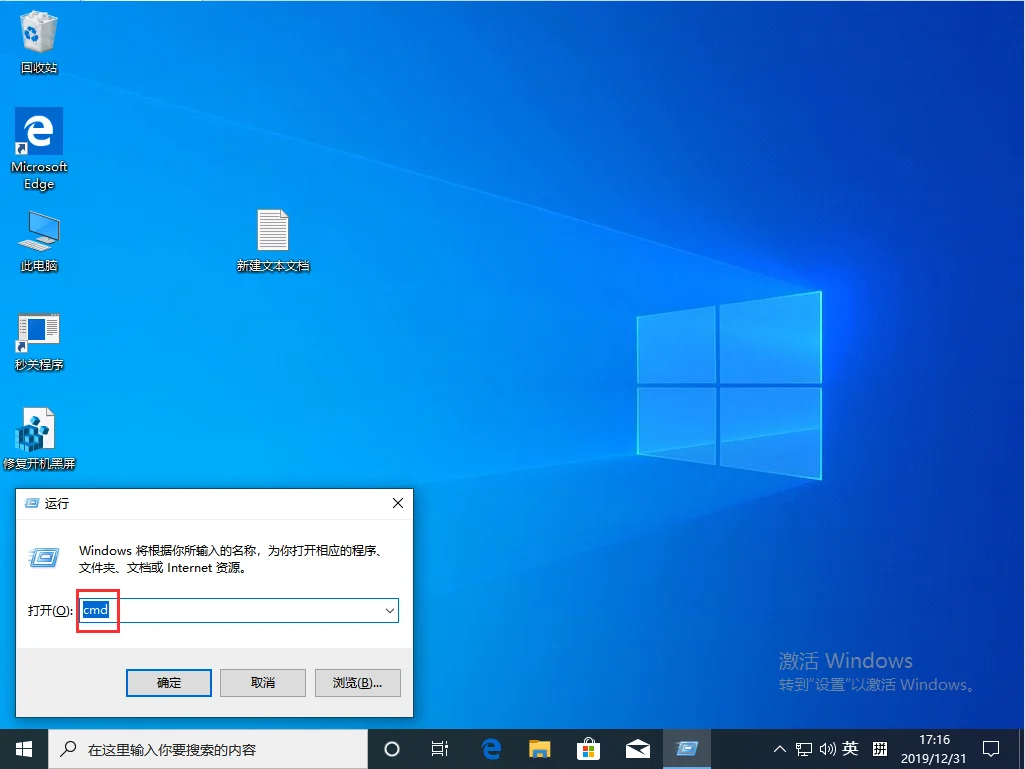
Task: Open File Explorer from taskbar
Action: coord(540,749)
